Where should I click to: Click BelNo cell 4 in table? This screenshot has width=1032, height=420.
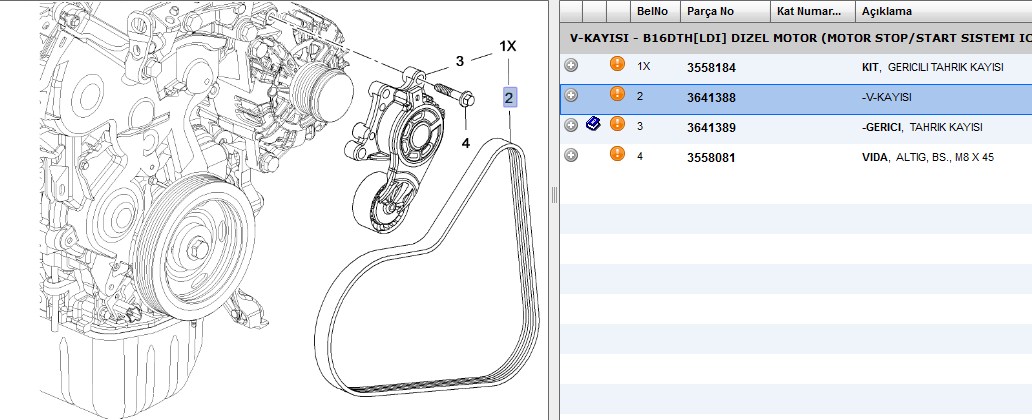(x=640, y=157)
